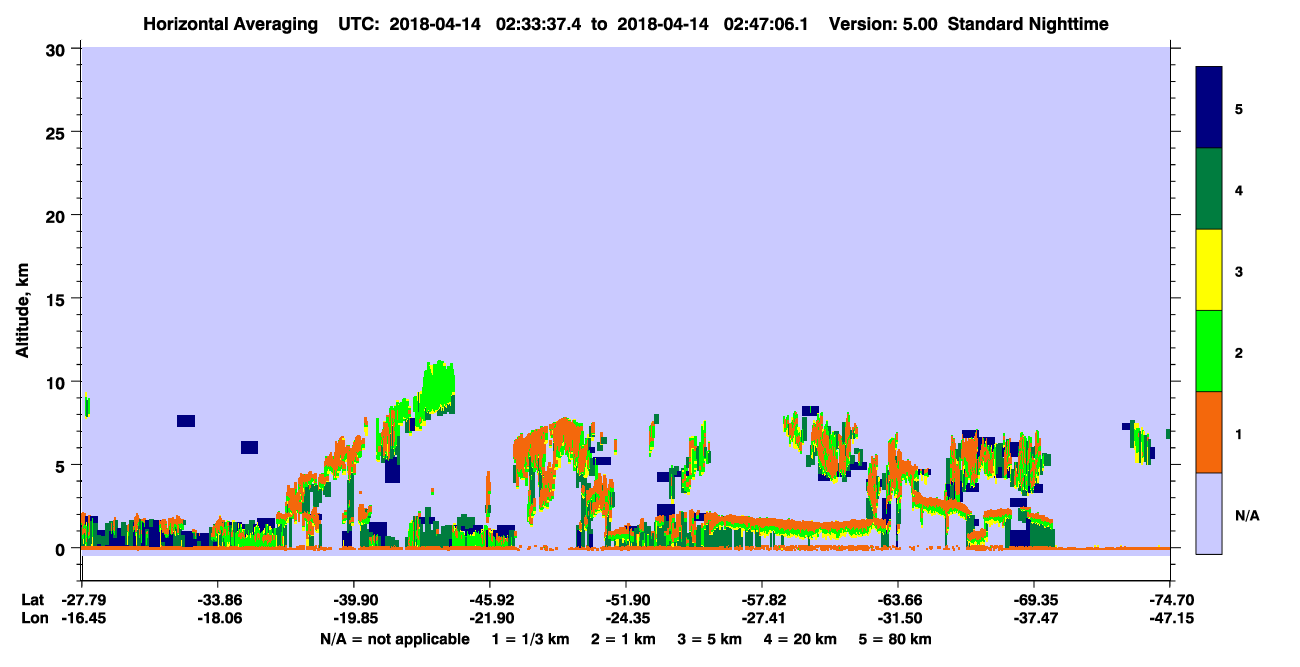Click longitude value -31.50
This screenshot has height=667, width=1300.
[898, 619]
